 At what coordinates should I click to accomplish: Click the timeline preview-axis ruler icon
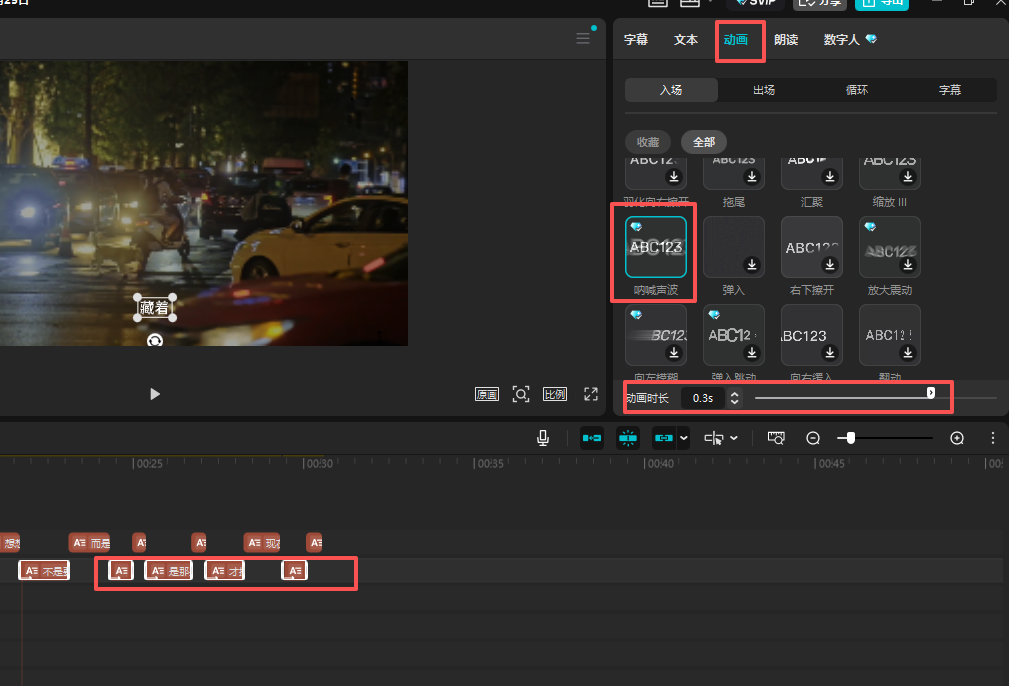[x=776, y=438]
